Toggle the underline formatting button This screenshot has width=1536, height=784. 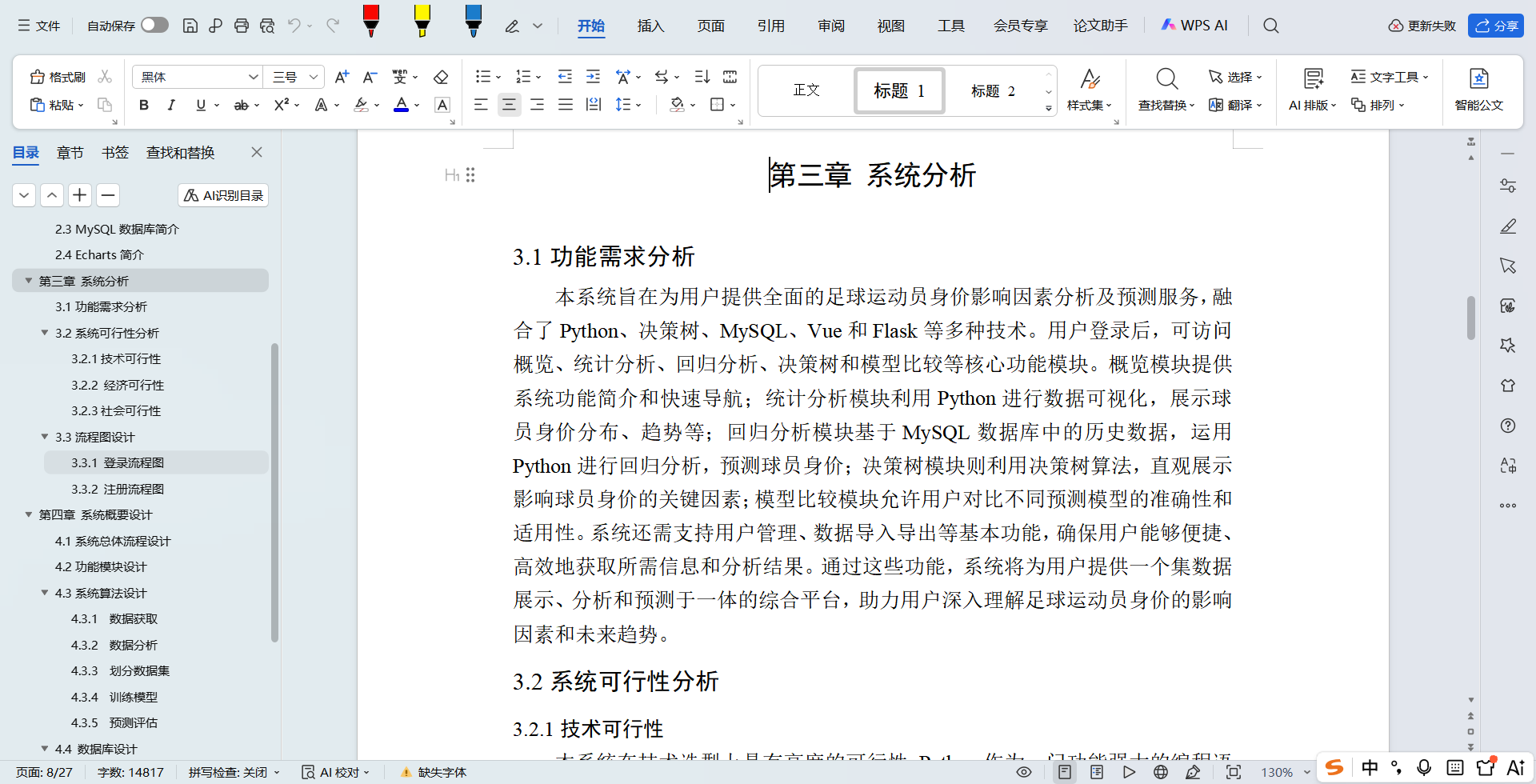(x=201, y=105)
